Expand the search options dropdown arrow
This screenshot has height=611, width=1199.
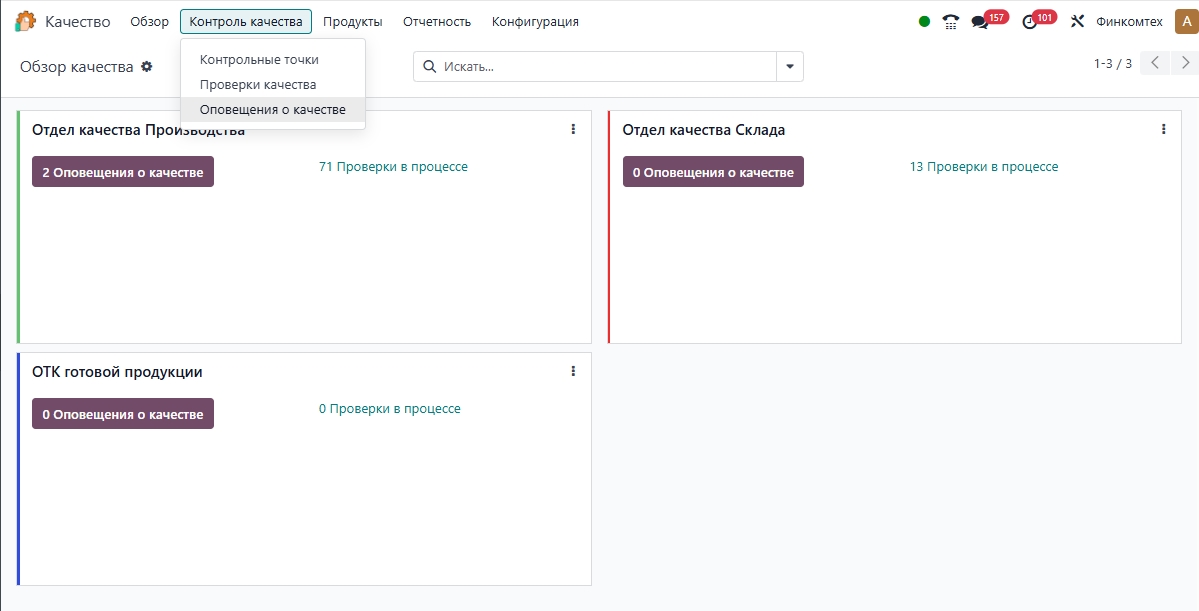pyautogui.click(x=790, y=67)
